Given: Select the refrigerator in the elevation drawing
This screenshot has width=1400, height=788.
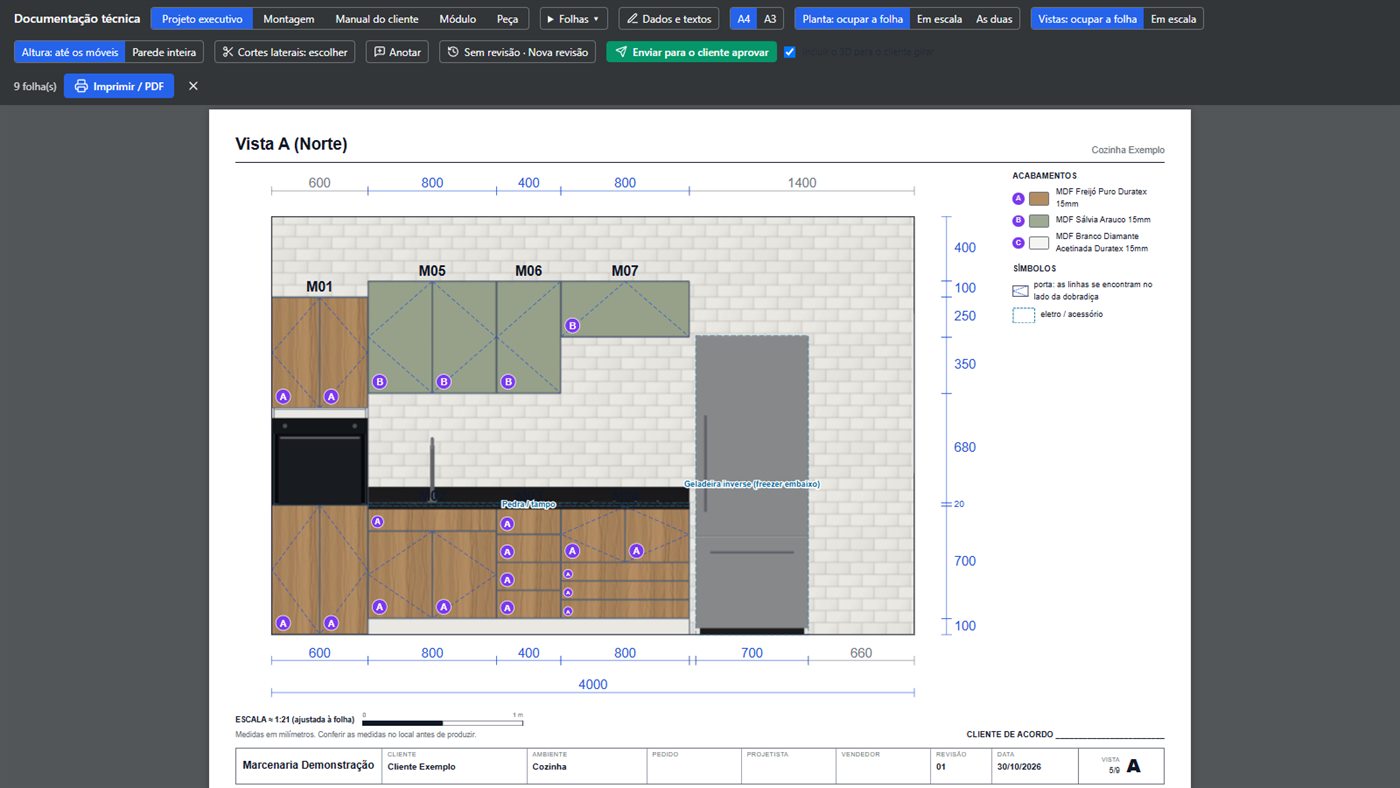Looking at the screenshot, I should [x=752, y=484].
